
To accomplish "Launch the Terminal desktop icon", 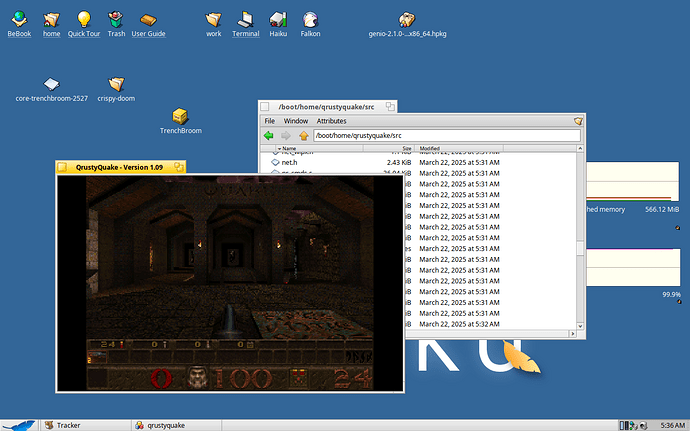I will point(246,19).
